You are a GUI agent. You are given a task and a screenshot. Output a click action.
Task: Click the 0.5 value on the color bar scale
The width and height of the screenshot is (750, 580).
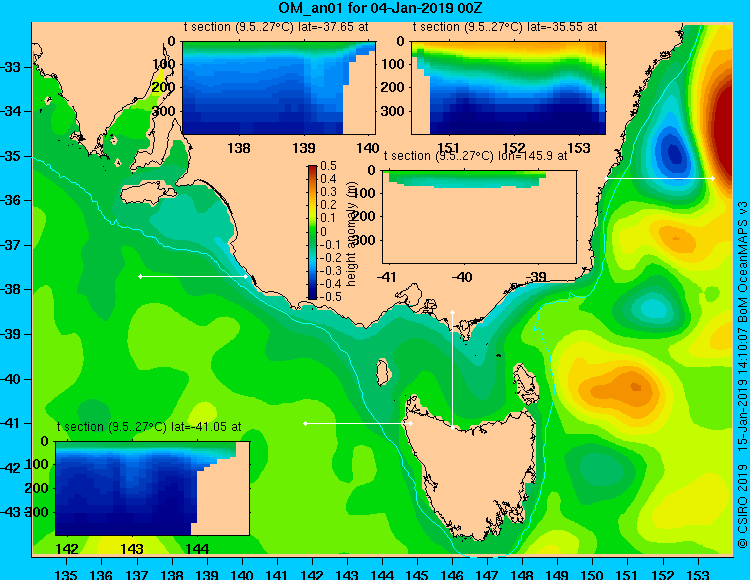[328, 166]
